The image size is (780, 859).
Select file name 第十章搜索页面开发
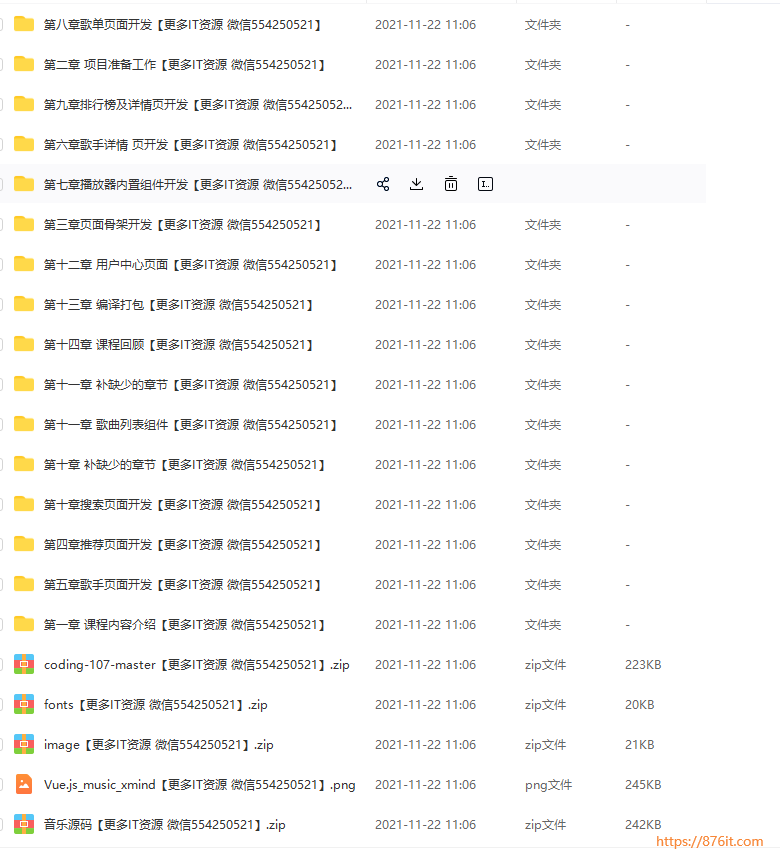(x=182, y=505)
